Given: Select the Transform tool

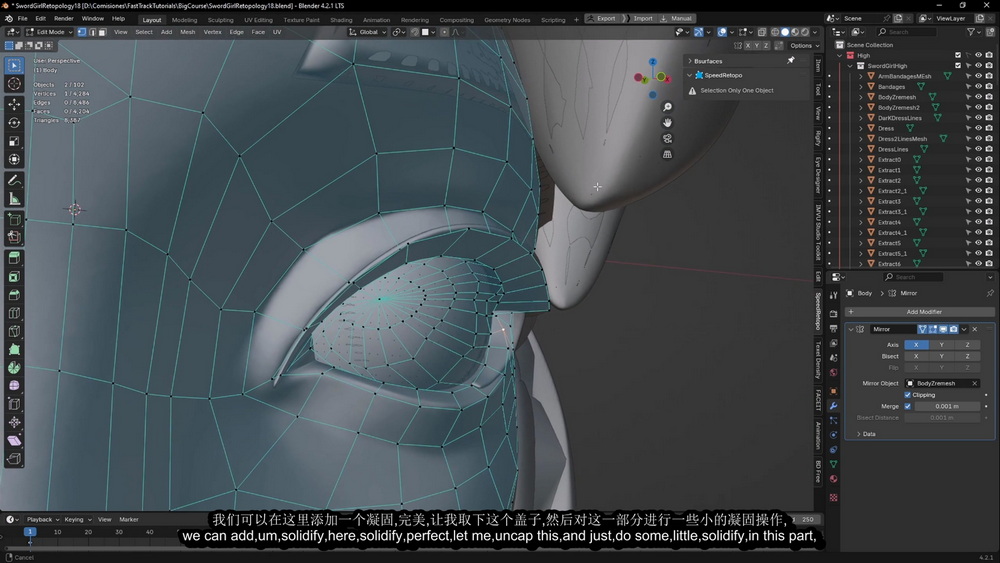Looking at the screenshot, I should [14, 159].
